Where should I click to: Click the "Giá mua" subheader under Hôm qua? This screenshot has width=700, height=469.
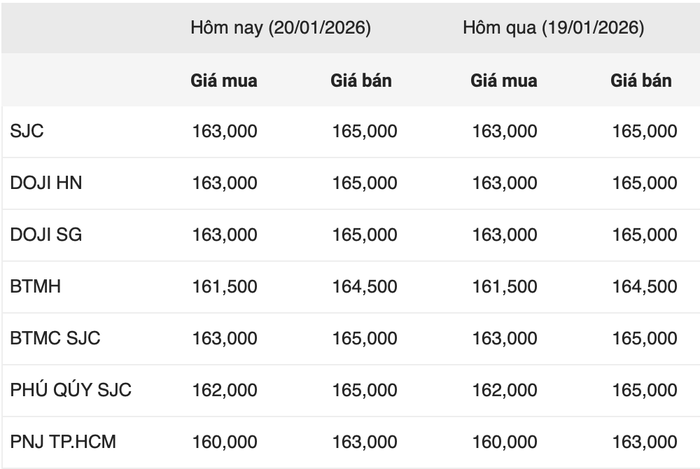click(x=504, y=81)
